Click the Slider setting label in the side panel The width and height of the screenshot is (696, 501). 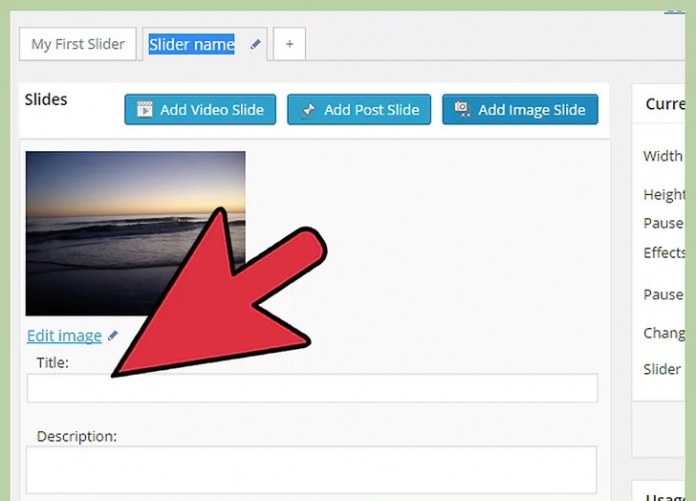pos(662,369)
